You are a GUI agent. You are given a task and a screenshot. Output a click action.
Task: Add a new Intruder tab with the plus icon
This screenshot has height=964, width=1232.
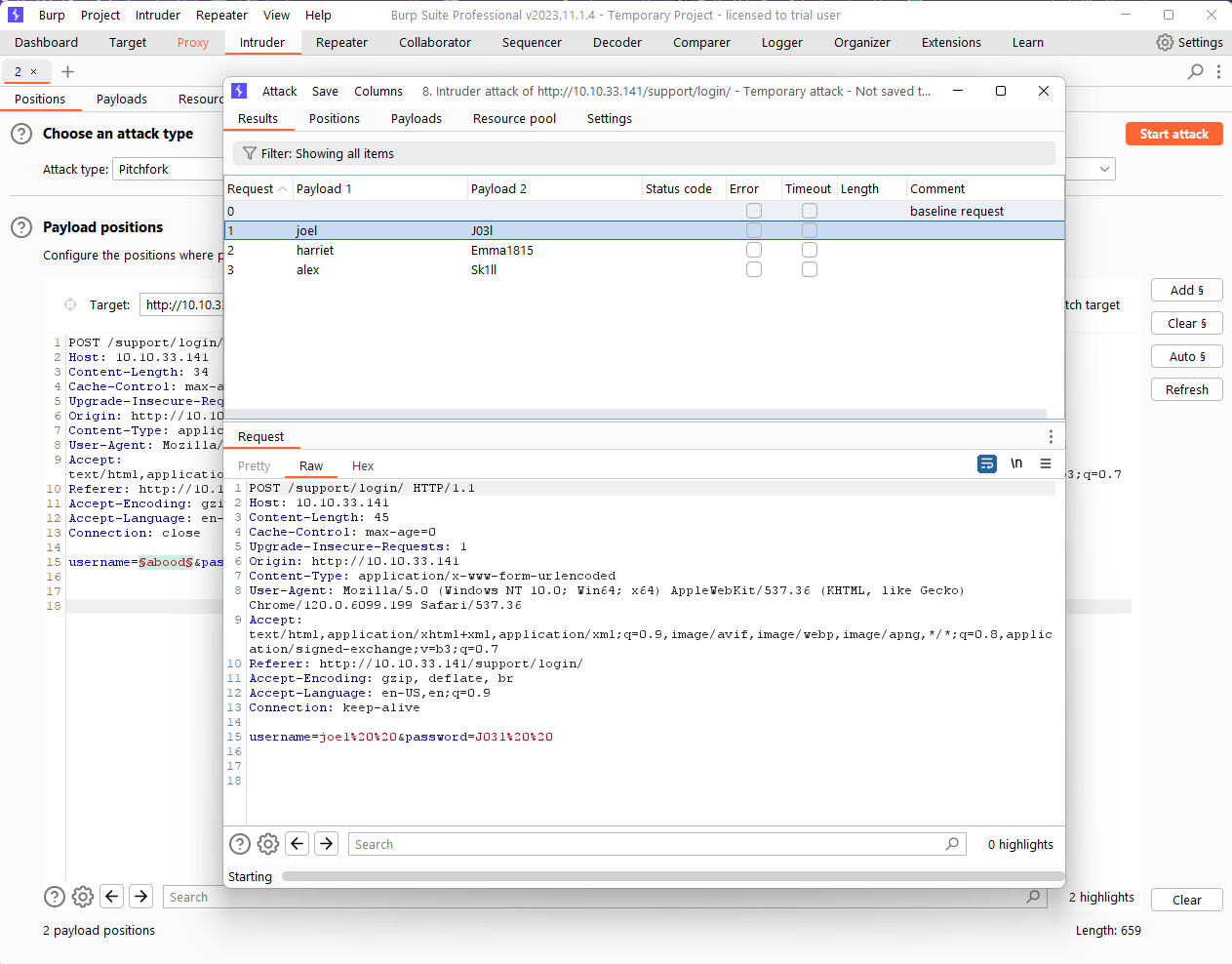pos(67,71)
